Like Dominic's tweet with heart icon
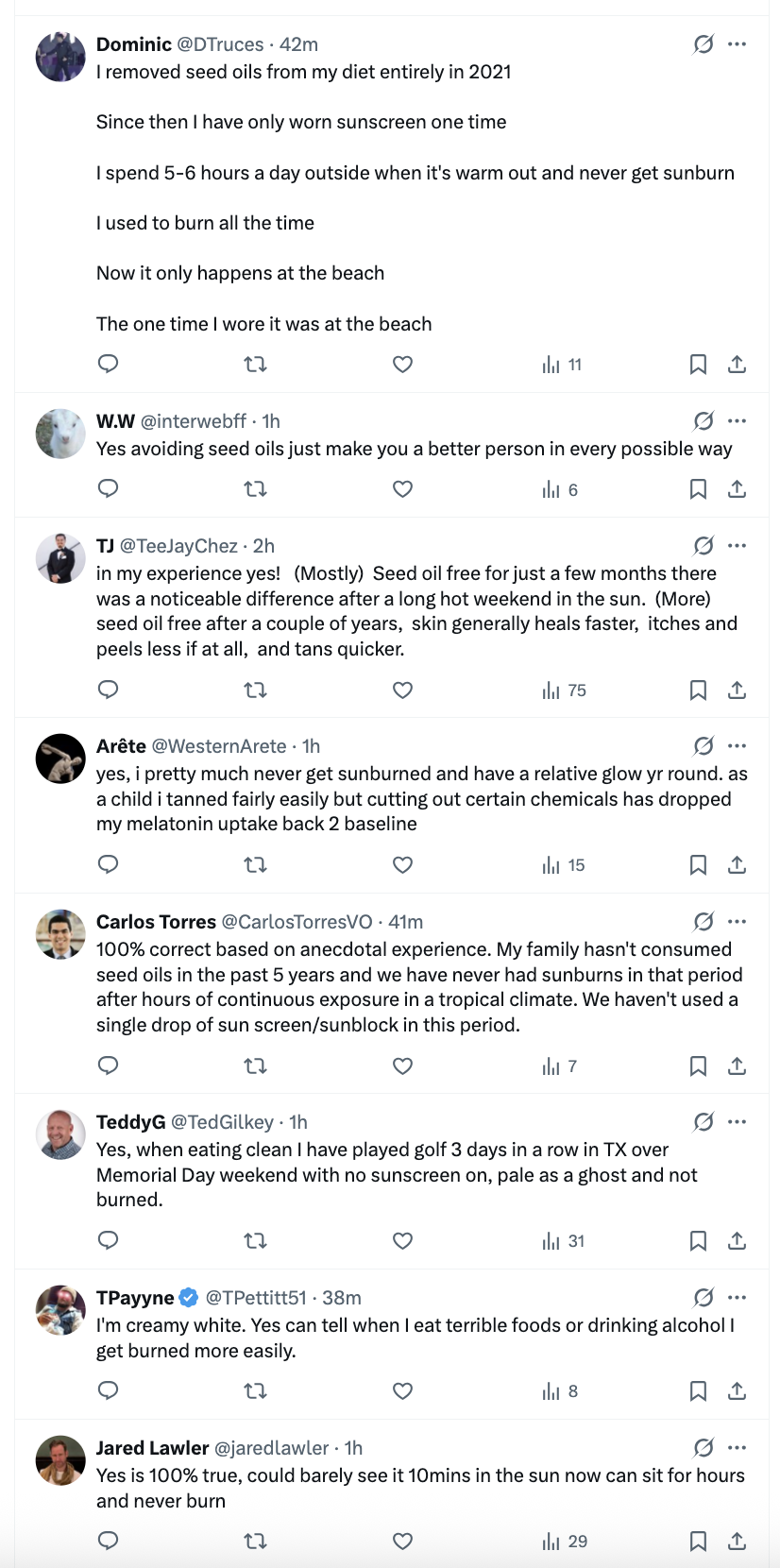The image size is (780, 1568). (x=402, y=364)
